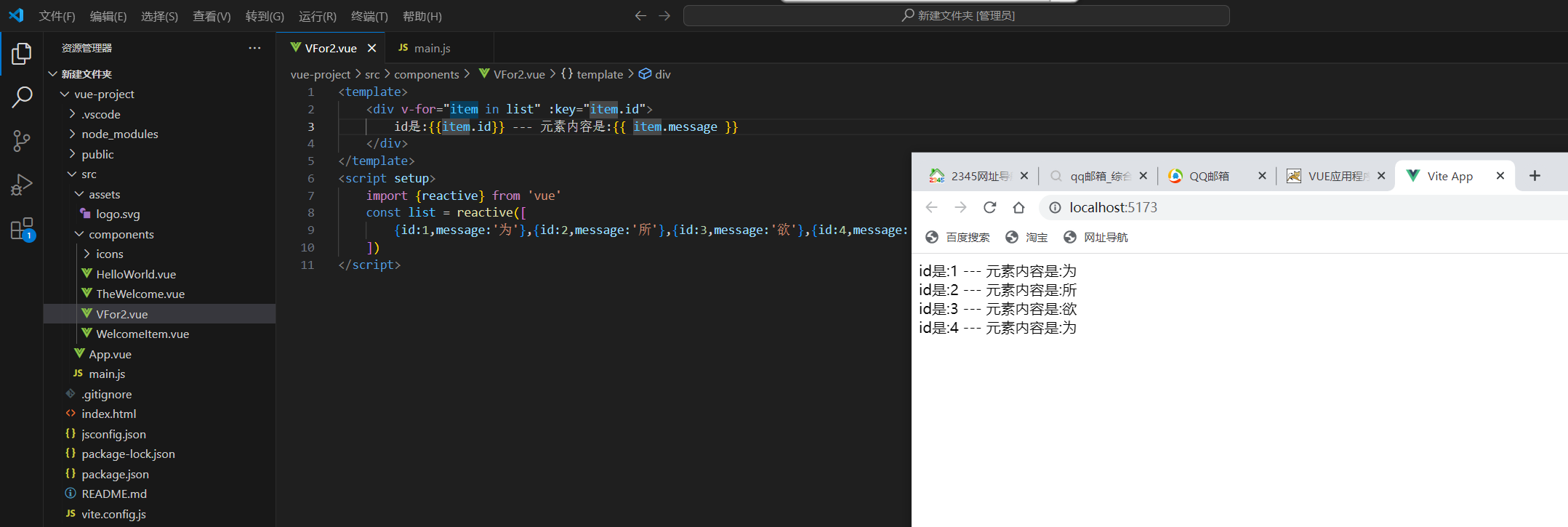Open the 转到(G) menu
Screen dimensions: 1568x527
pyautogui.click(x=265, y=16)
